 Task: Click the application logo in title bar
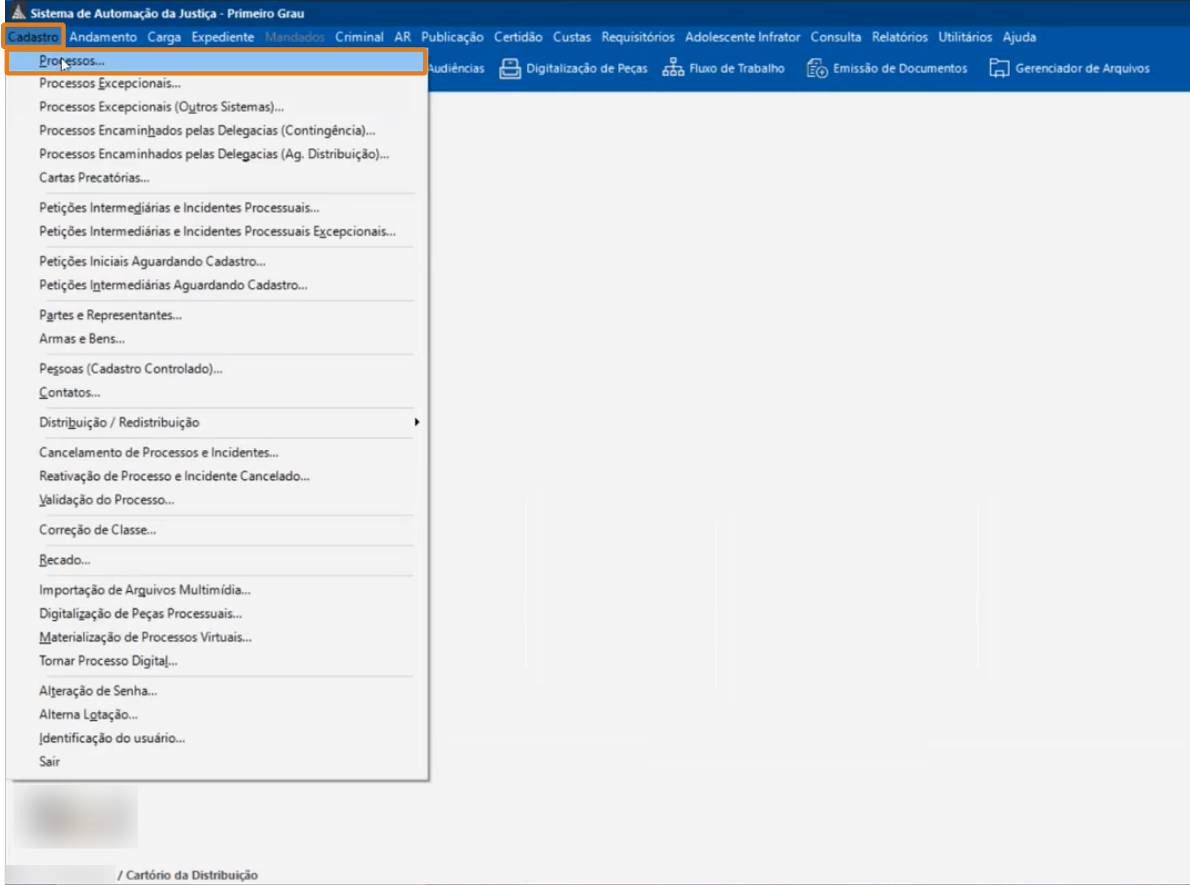tap(19, 12)
